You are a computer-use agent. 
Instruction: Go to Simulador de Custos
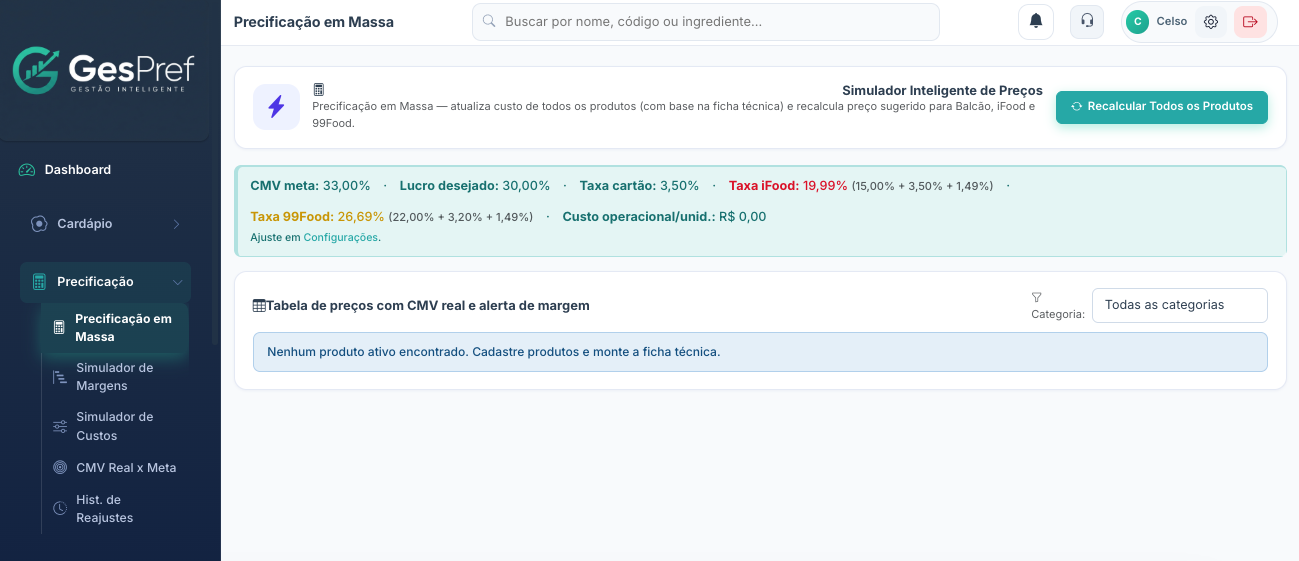[114, 426]
